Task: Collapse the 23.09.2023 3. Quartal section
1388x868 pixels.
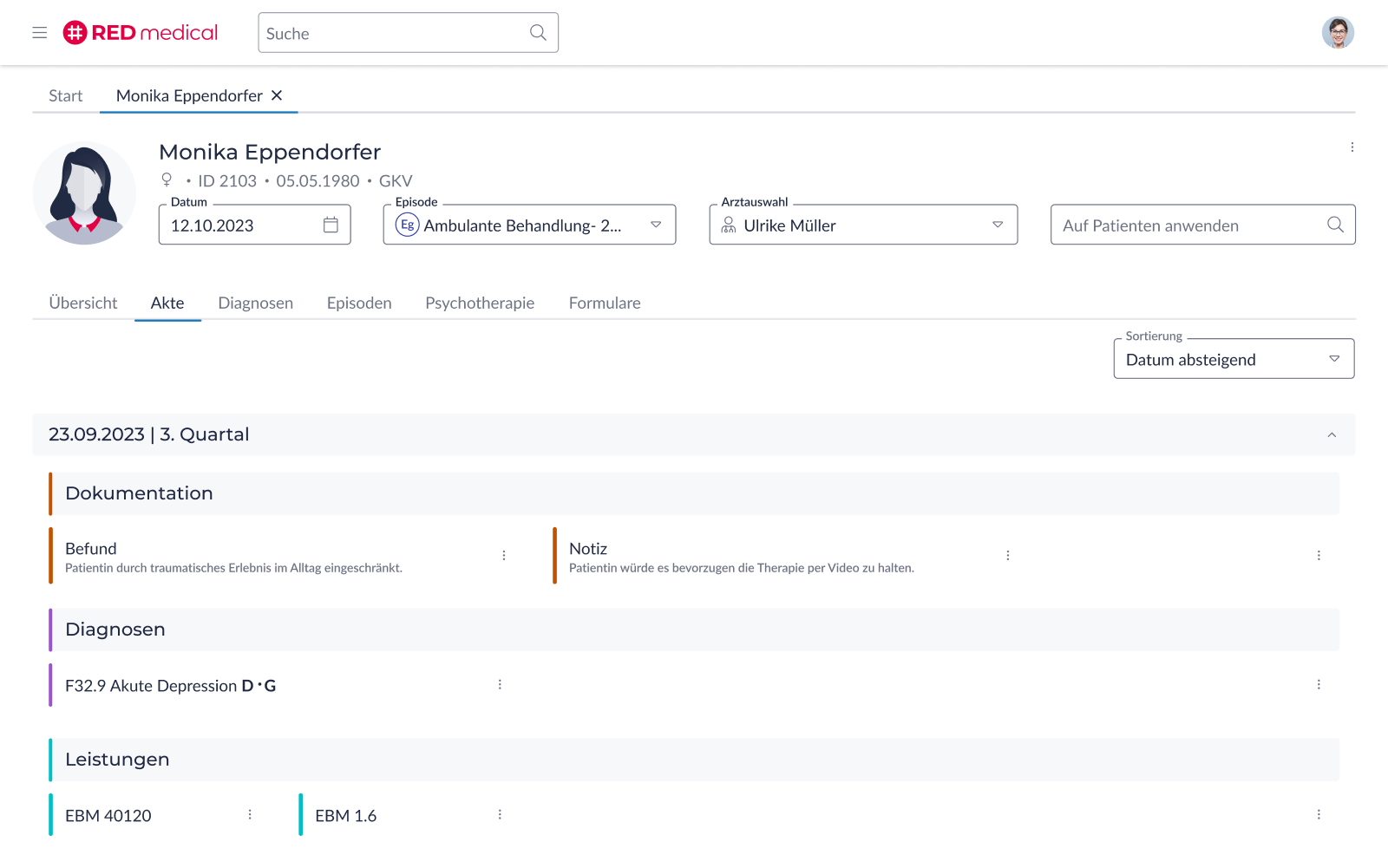Action: pos(1332,435)
